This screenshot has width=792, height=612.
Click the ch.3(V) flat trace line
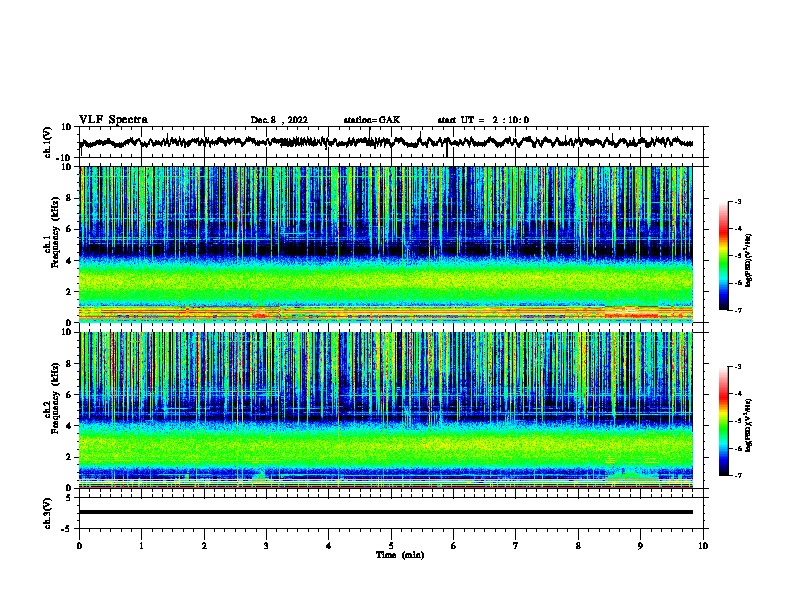pyautogui.click(x=386, y=512)
